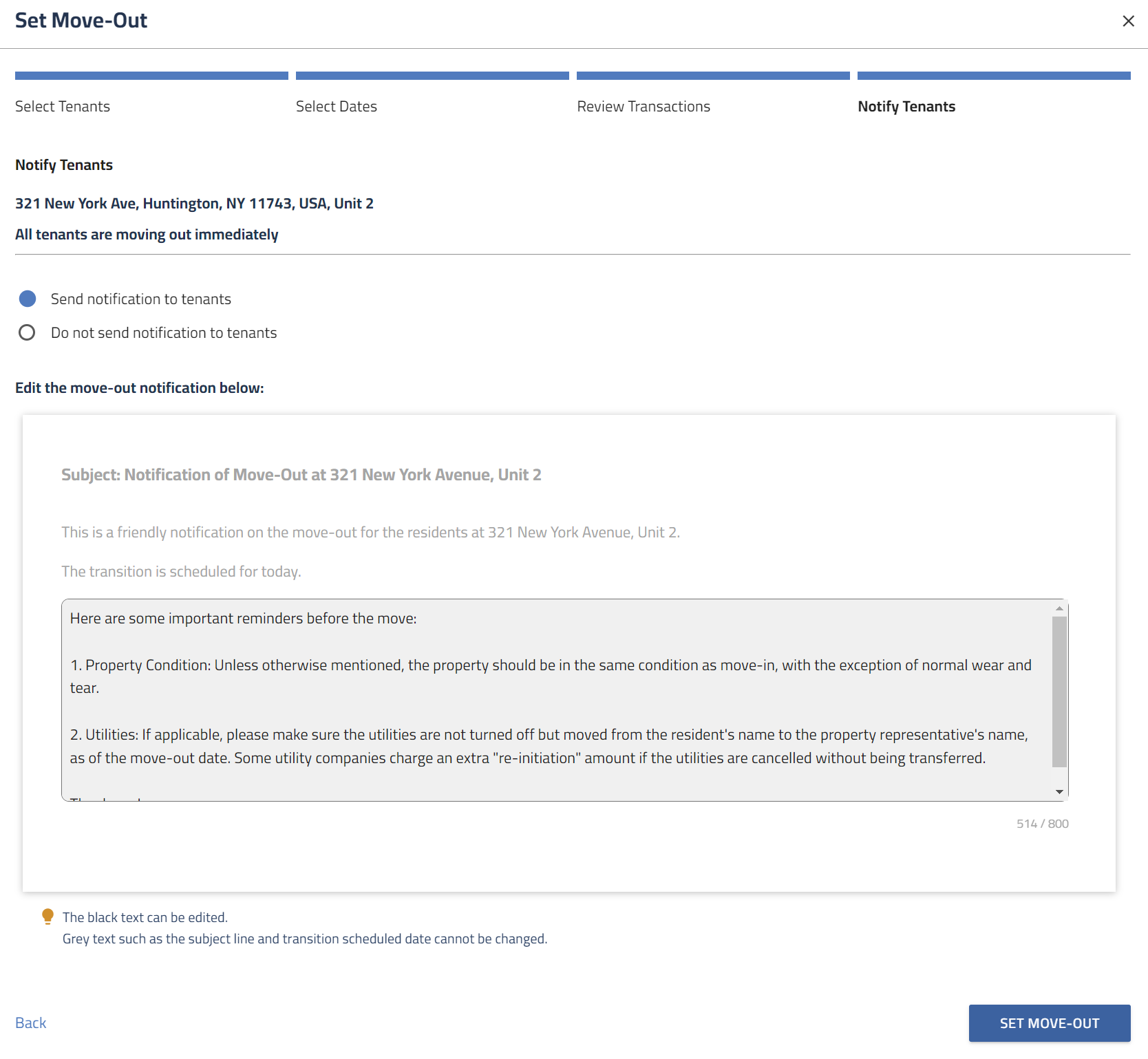Image resolution: width=1148 pixels, height=1059 pixels.
Task: Click 'Edit the move-out notification below:' label
Action: coord(140,388)
